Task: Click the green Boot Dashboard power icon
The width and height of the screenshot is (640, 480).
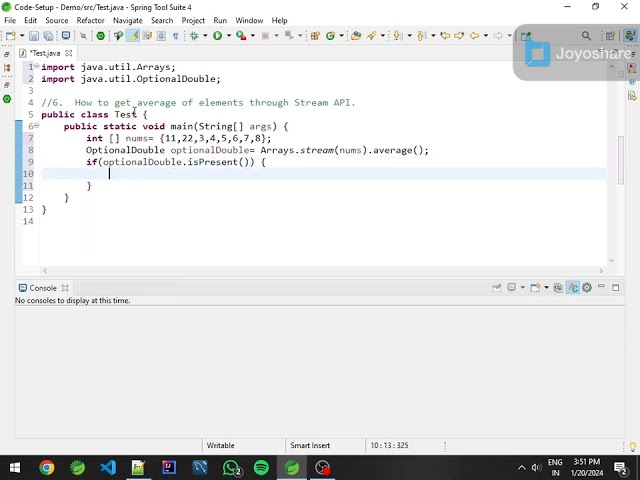Action: tap(100, 36)
